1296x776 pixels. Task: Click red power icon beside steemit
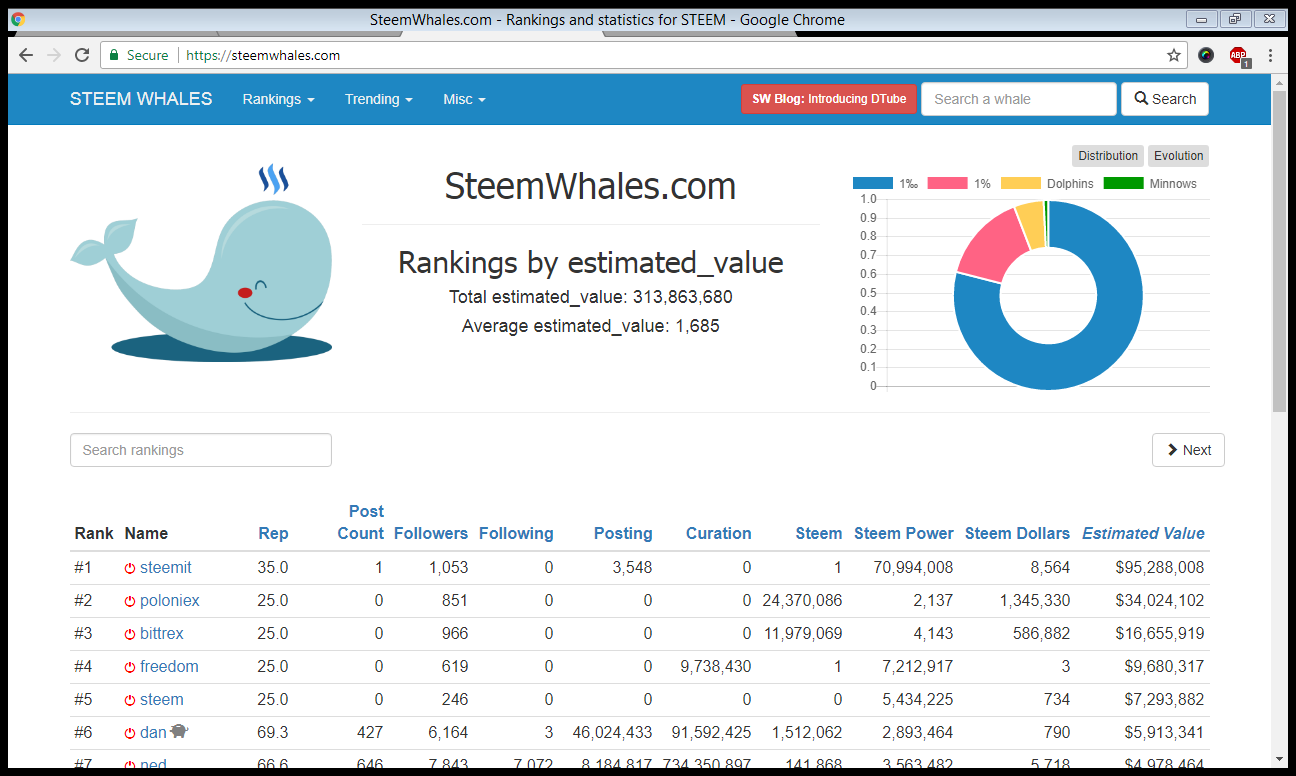(x=130, y=568)
